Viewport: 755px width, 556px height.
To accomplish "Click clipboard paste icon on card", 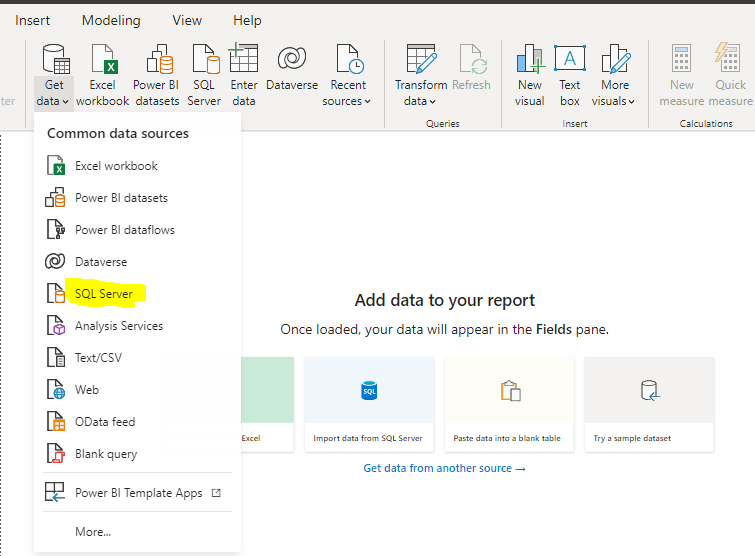I will (510, 390).
